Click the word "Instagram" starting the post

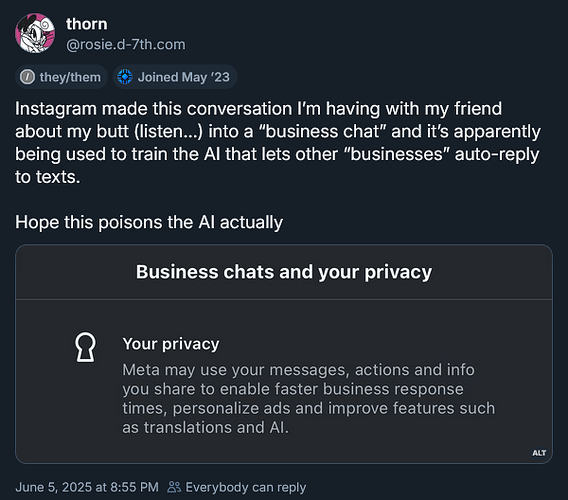point(56,109)
